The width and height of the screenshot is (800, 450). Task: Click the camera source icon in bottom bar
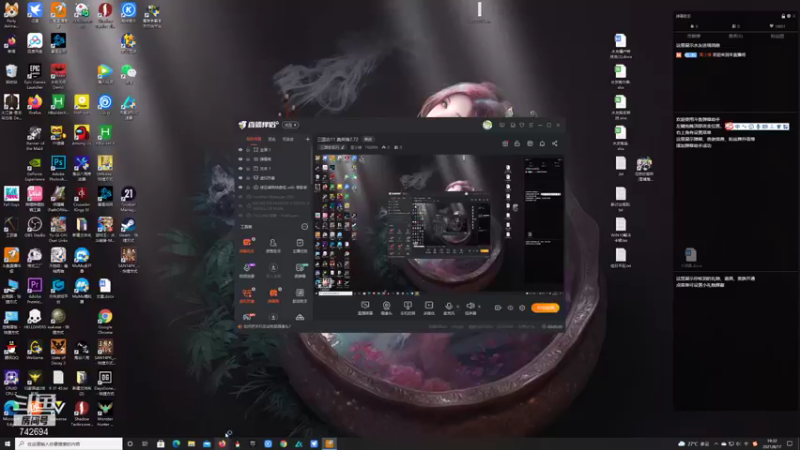pos(386,307)
